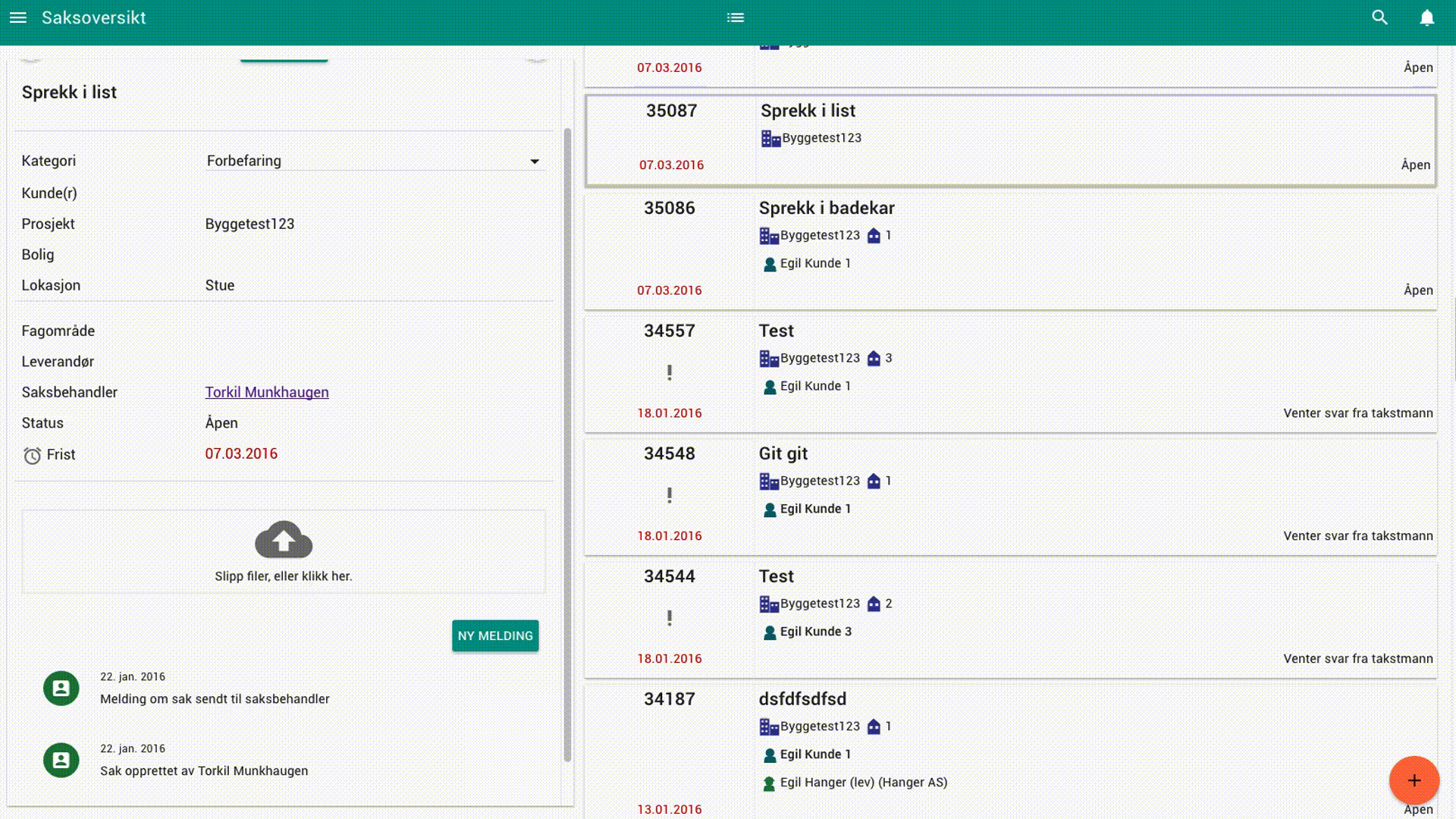Click the Kategori dropdown arrow
The width and height of the screenshot is (1456, 819).
(x=535, y=162)
